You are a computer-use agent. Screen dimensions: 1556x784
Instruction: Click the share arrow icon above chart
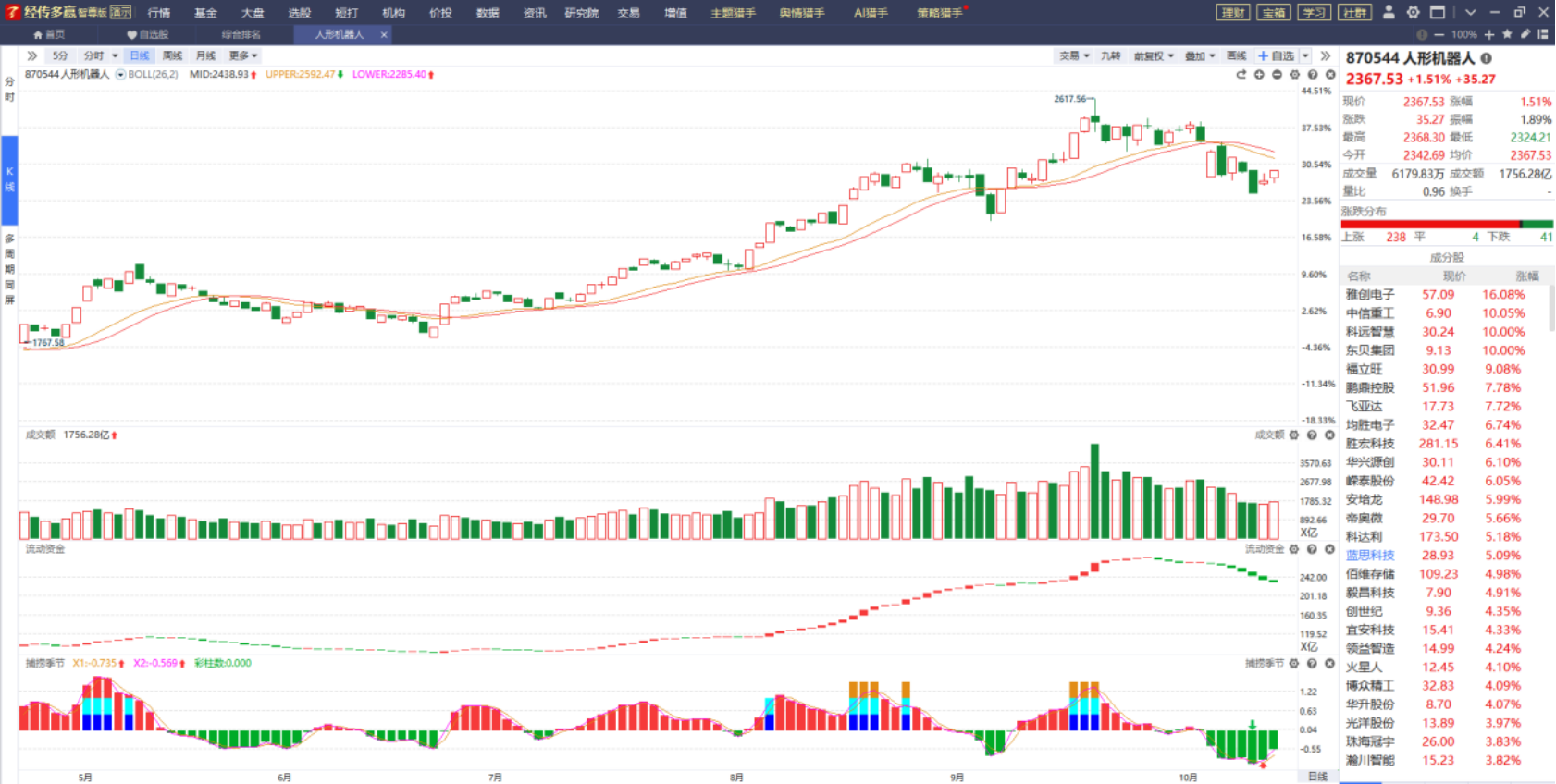tap(1241, 75)
